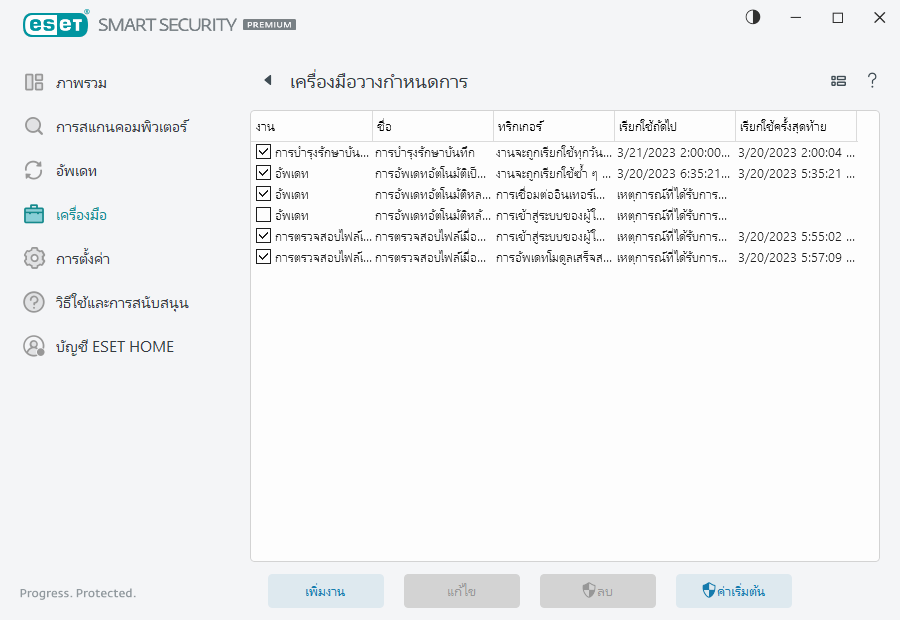Click the Update (อัพเดท) refresh icon
The image size is (900, 620).
point(34,171)
